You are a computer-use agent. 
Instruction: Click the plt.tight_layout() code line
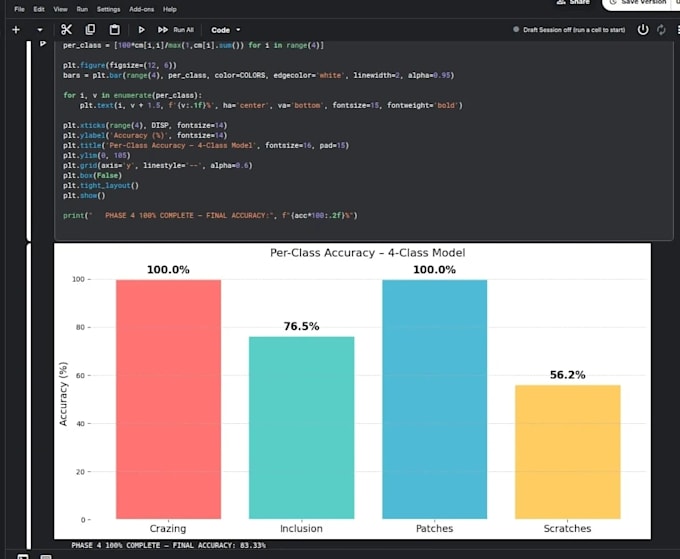[x=101, y=186]
